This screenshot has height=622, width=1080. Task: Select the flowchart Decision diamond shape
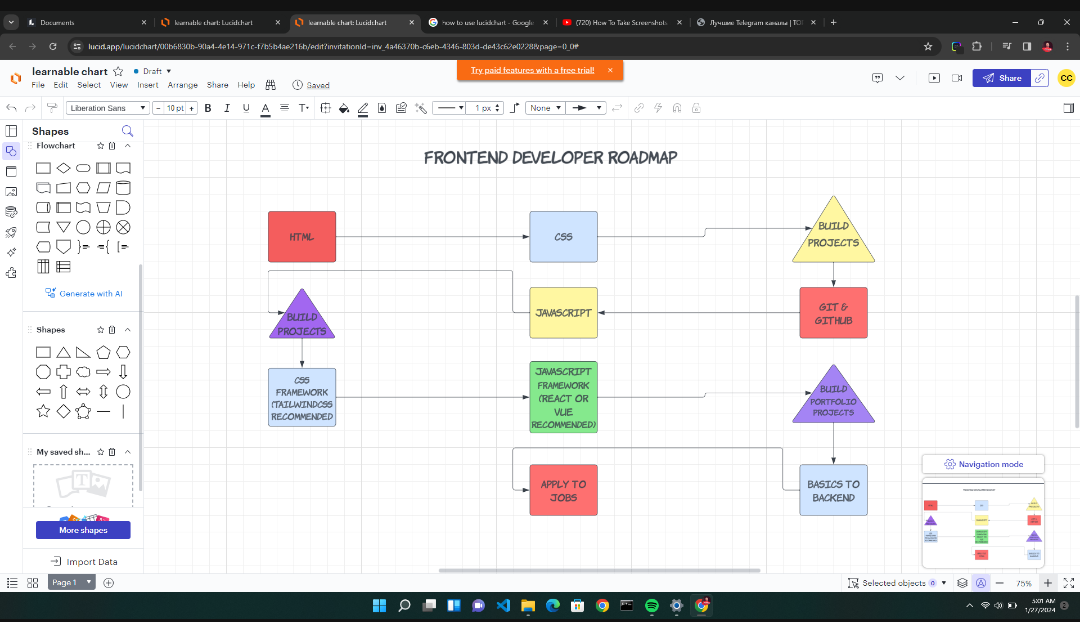click(64, 168)
